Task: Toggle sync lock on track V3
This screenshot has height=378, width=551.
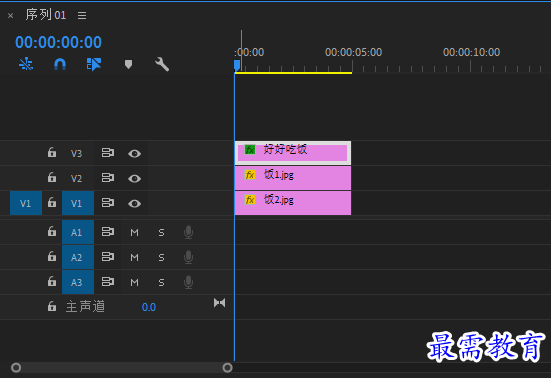Action: pos(108,153)
